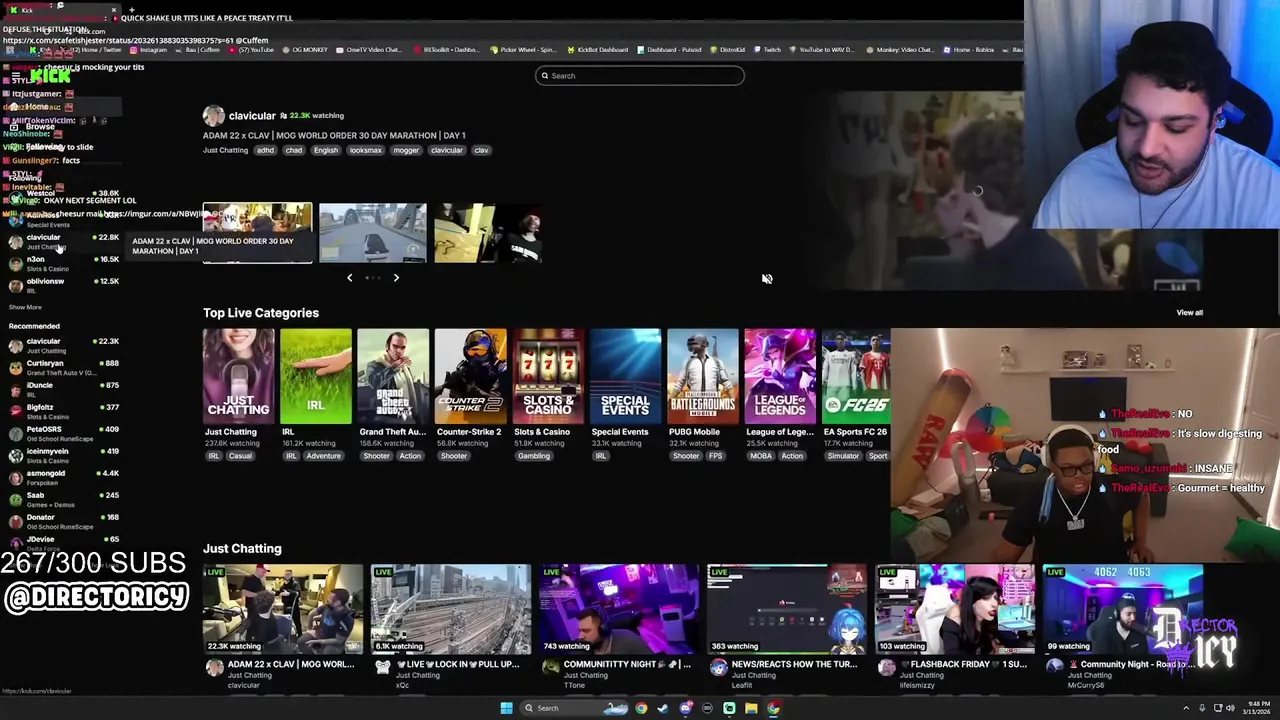The image size is (1280, 720).
Task: Open the Grand Theft Auto category card
Action: [393, 376]
